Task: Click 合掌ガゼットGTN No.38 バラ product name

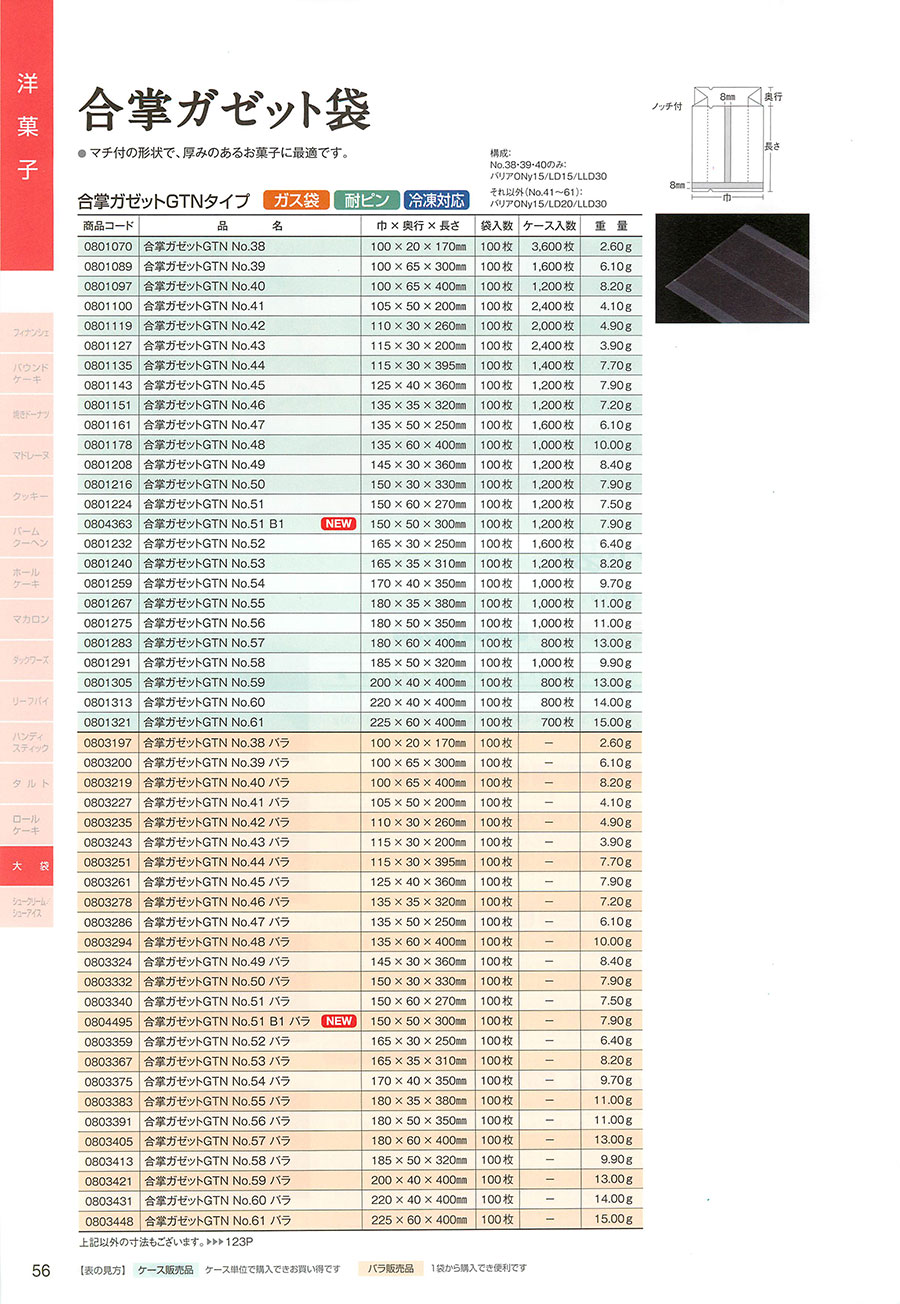Action: (217, 743)
